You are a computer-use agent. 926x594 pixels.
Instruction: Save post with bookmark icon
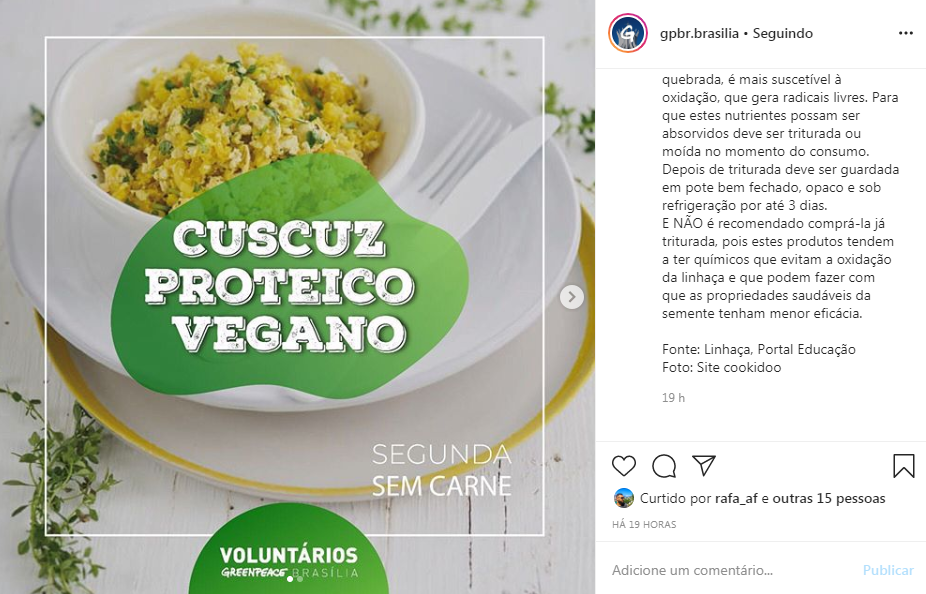[904, 466]
